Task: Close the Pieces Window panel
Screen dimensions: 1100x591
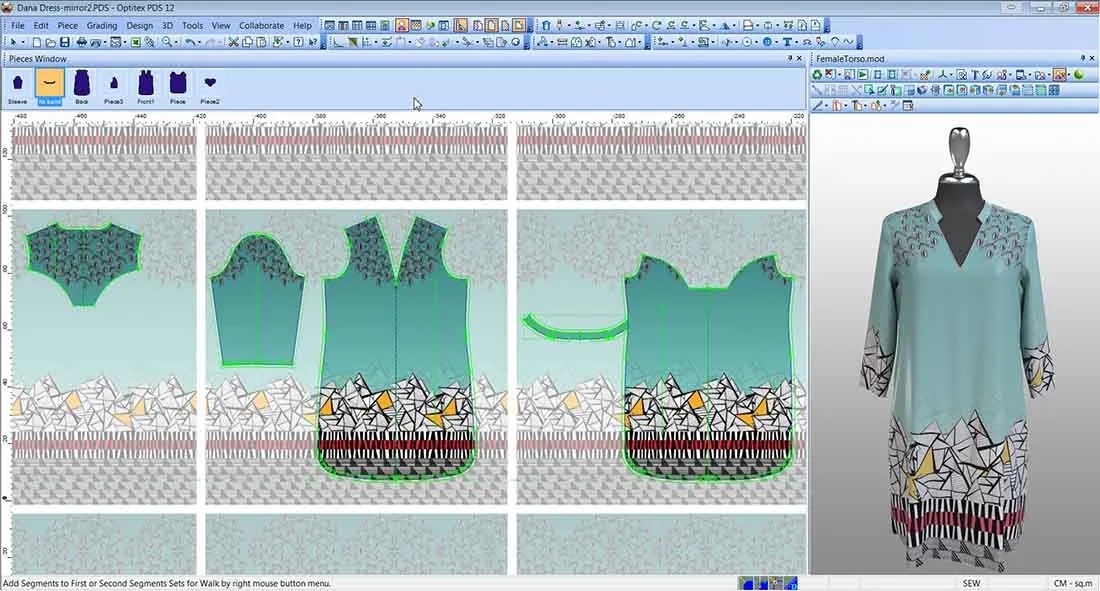Action: pyautogui.click(x=799, y=58)
